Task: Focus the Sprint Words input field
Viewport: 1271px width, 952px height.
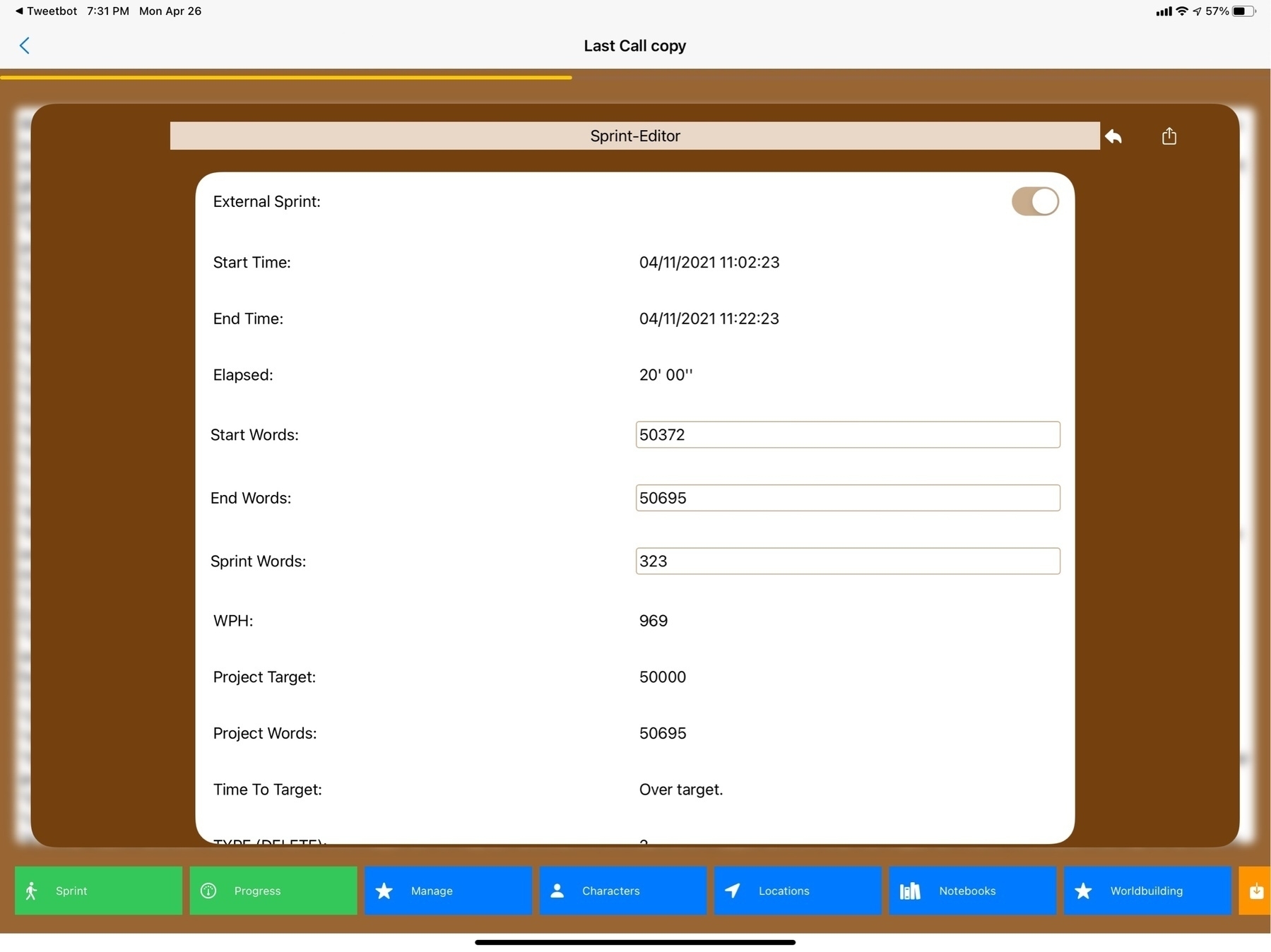Action: point(847,561)
